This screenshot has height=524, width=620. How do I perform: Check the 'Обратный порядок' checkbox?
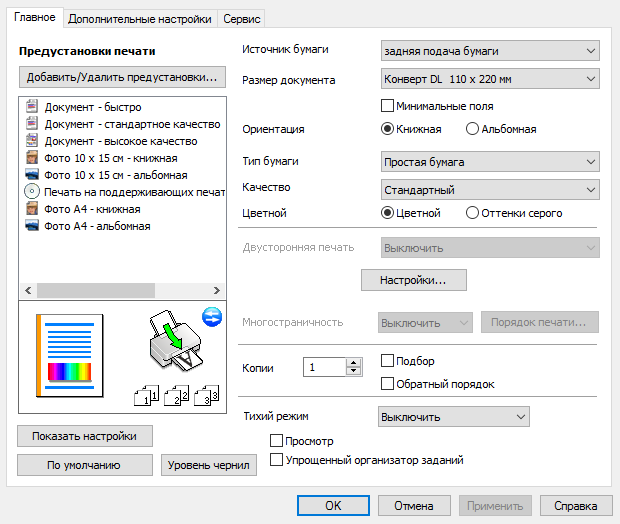click(387, 384)
